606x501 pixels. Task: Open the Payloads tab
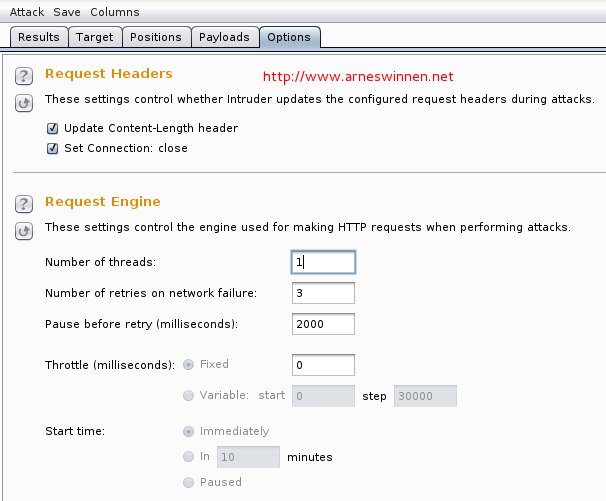[224, 37]
